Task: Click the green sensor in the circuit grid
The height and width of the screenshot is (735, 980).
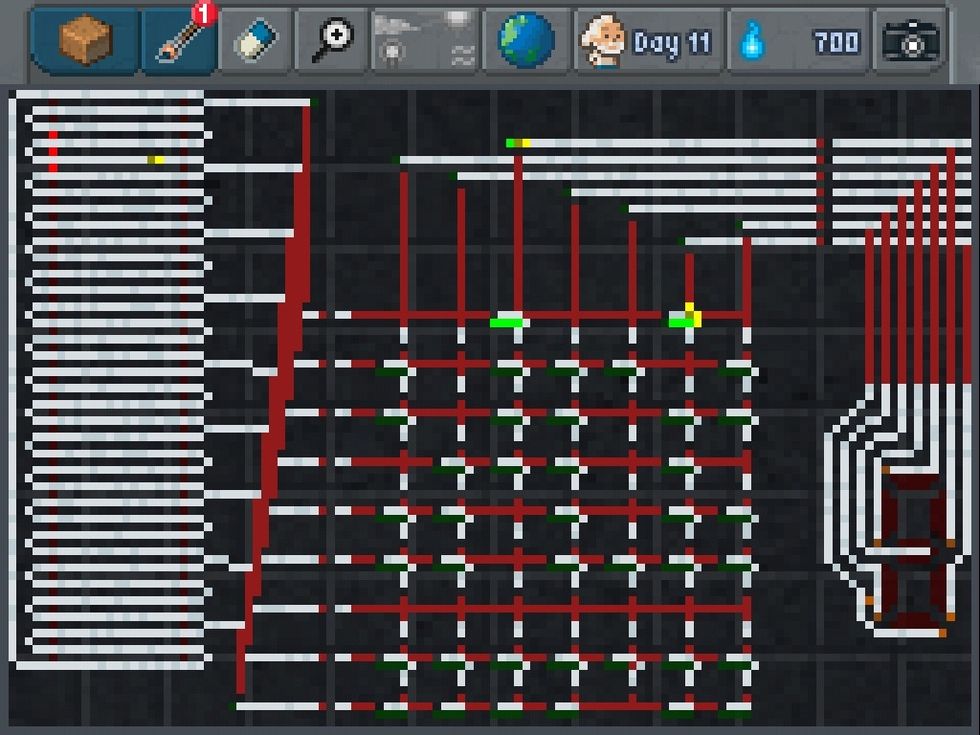Action: pyautogui.click(x=506, y=322)
